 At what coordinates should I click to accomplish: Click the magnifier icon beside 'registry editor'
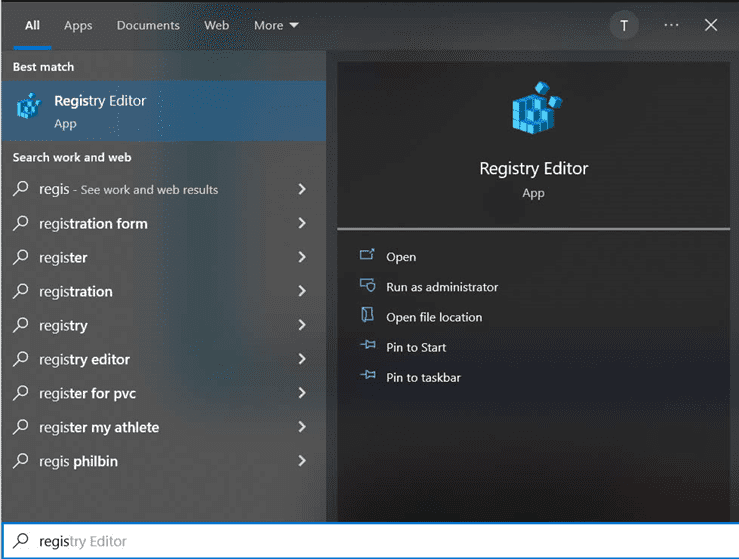[21, 358]
